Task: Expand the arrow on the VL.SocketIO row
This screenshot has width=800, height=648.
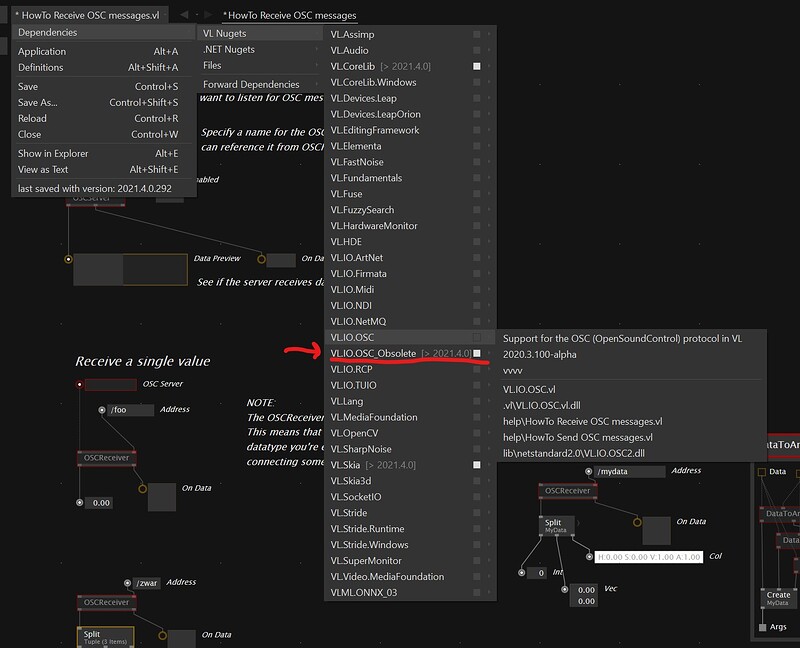Action: (489, 496)
